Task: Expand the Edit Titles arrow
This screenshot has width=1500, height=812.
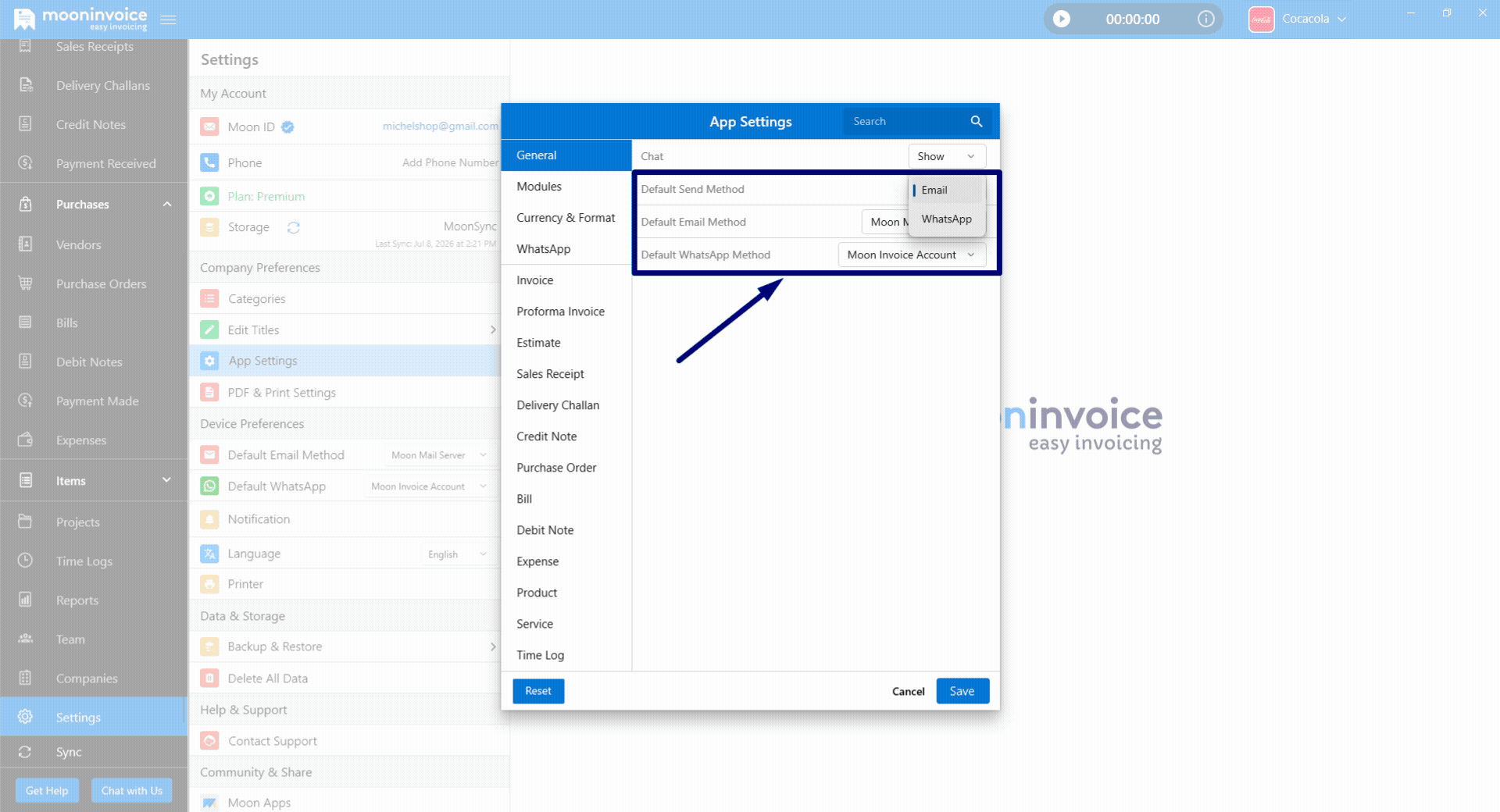Action: (x=493, y=329)
